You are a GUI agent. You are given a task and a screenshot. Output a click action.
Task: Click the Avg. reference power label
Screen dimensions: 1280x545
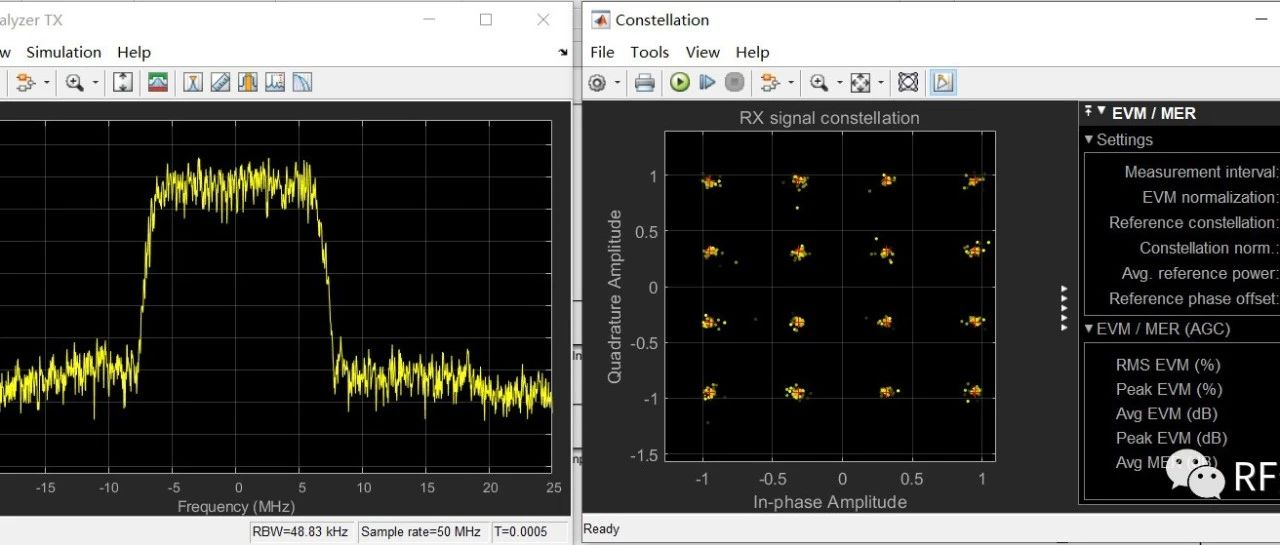click(x=1200, y=273)
